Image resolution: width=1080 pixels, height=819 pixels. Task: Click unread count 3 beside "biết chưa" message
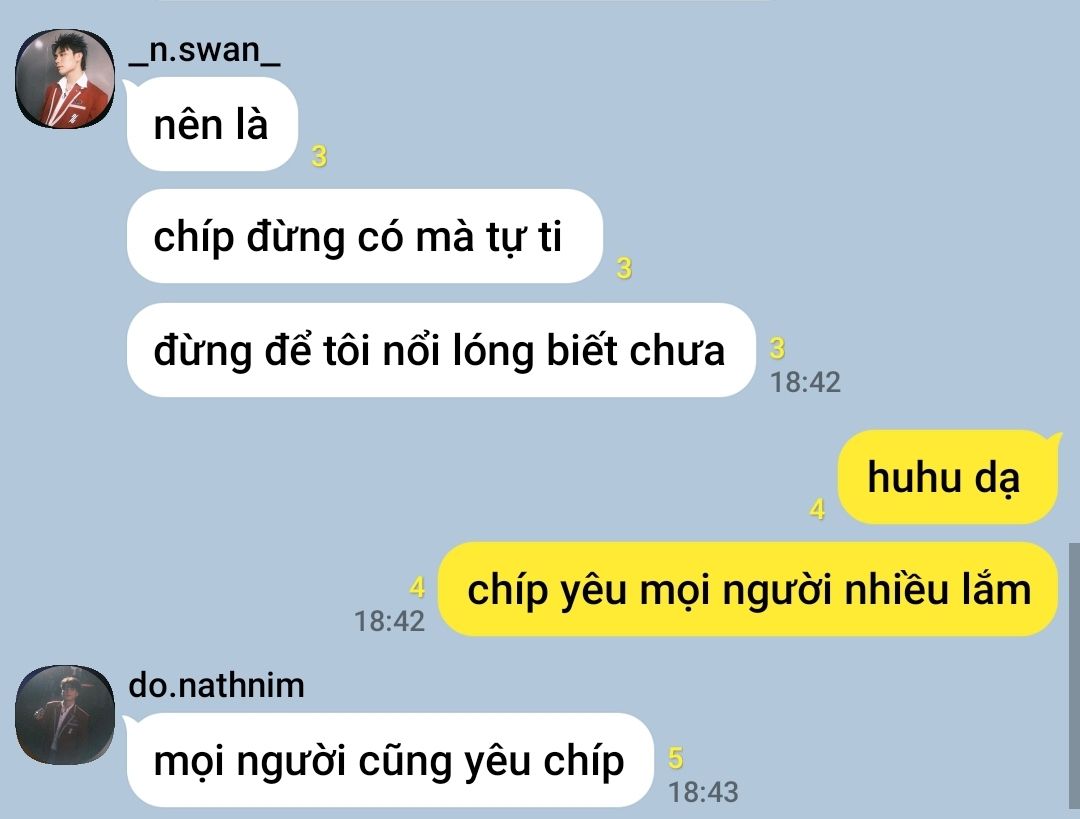coord(777,348)
